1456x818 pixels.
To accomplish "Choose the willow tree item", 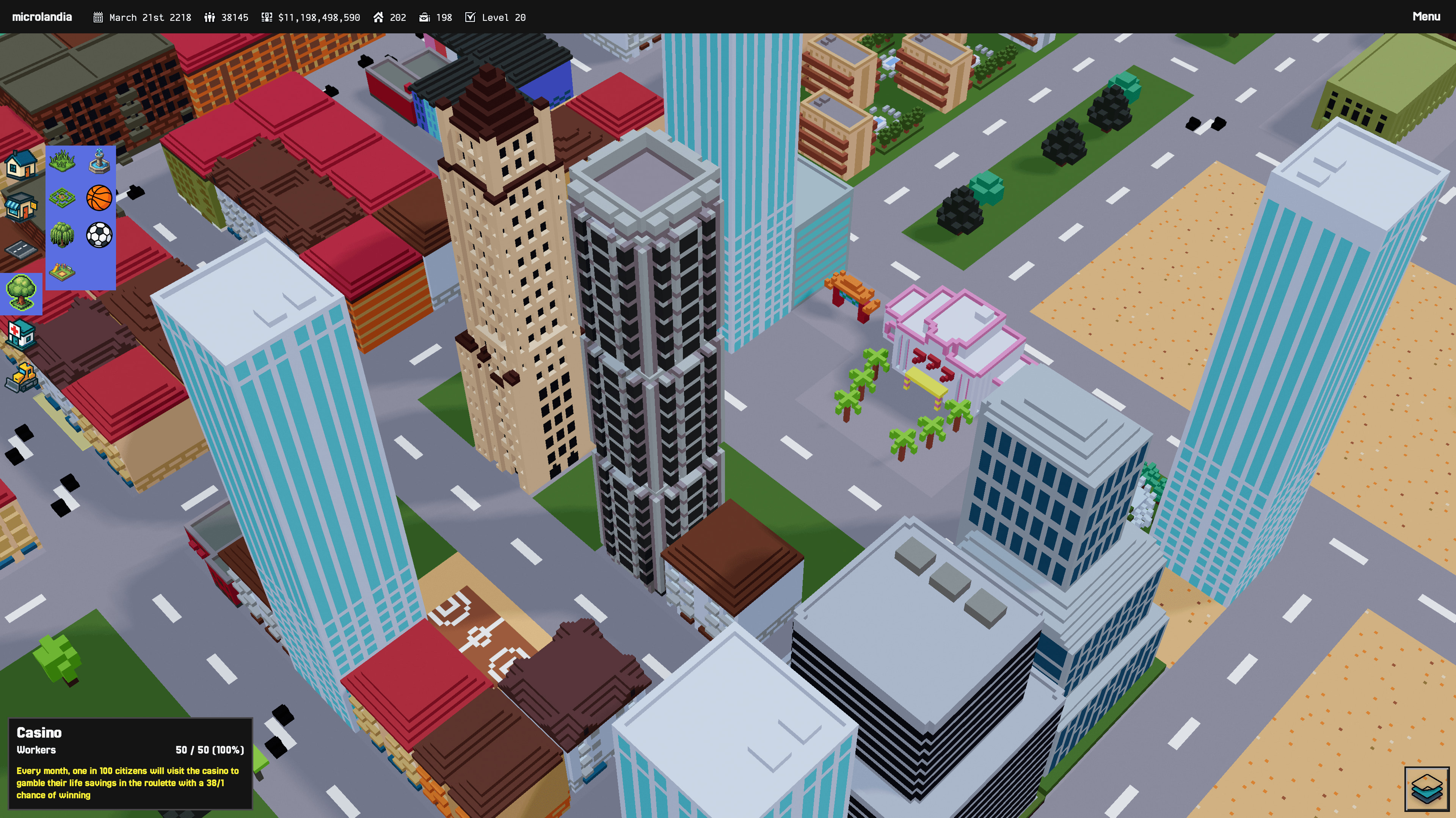I will tap(62, 235).
